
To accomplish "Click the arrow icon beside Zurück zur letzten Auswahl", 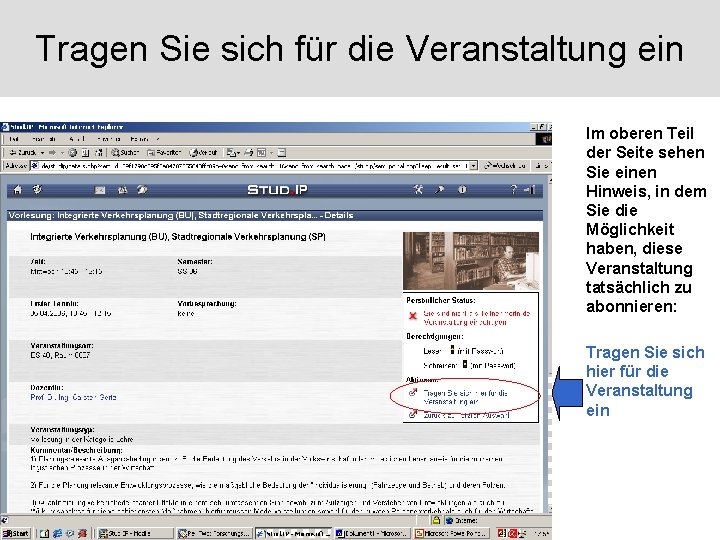I will tap(413, 415).
